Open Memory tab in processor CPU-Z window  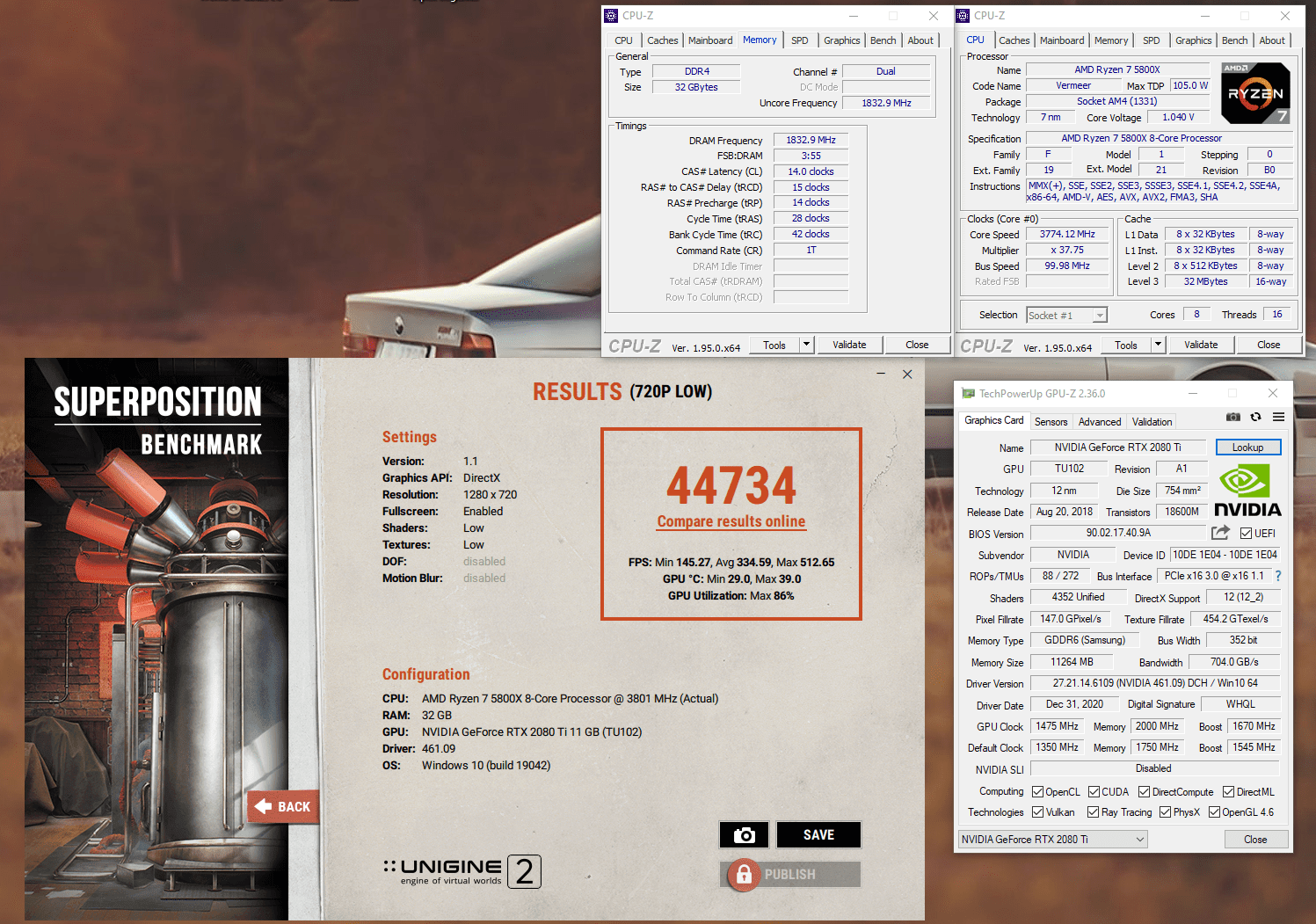pyautogui.click(x=1111, y=40)
